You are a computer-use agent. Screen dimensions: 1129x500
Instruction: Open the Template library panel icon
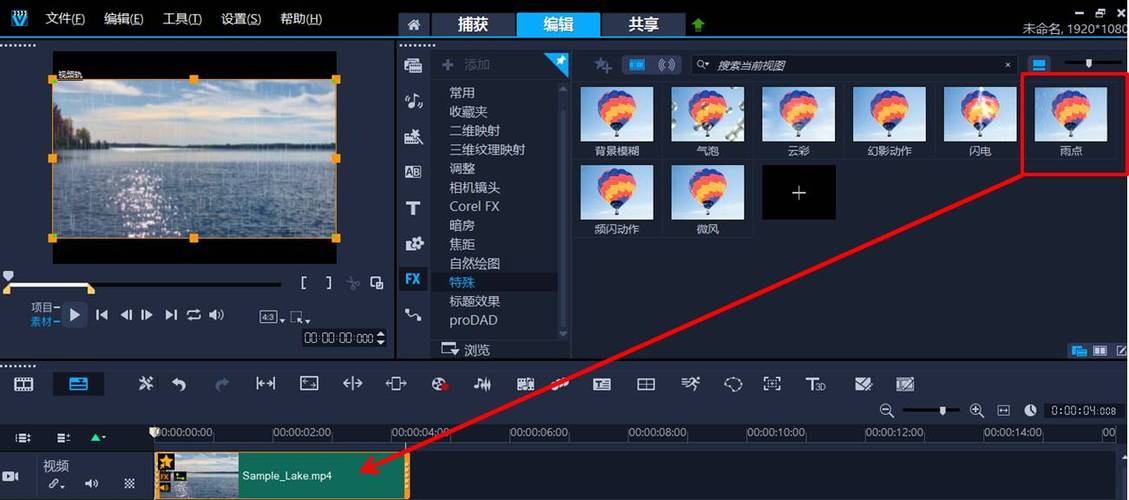tap(413, 136)
